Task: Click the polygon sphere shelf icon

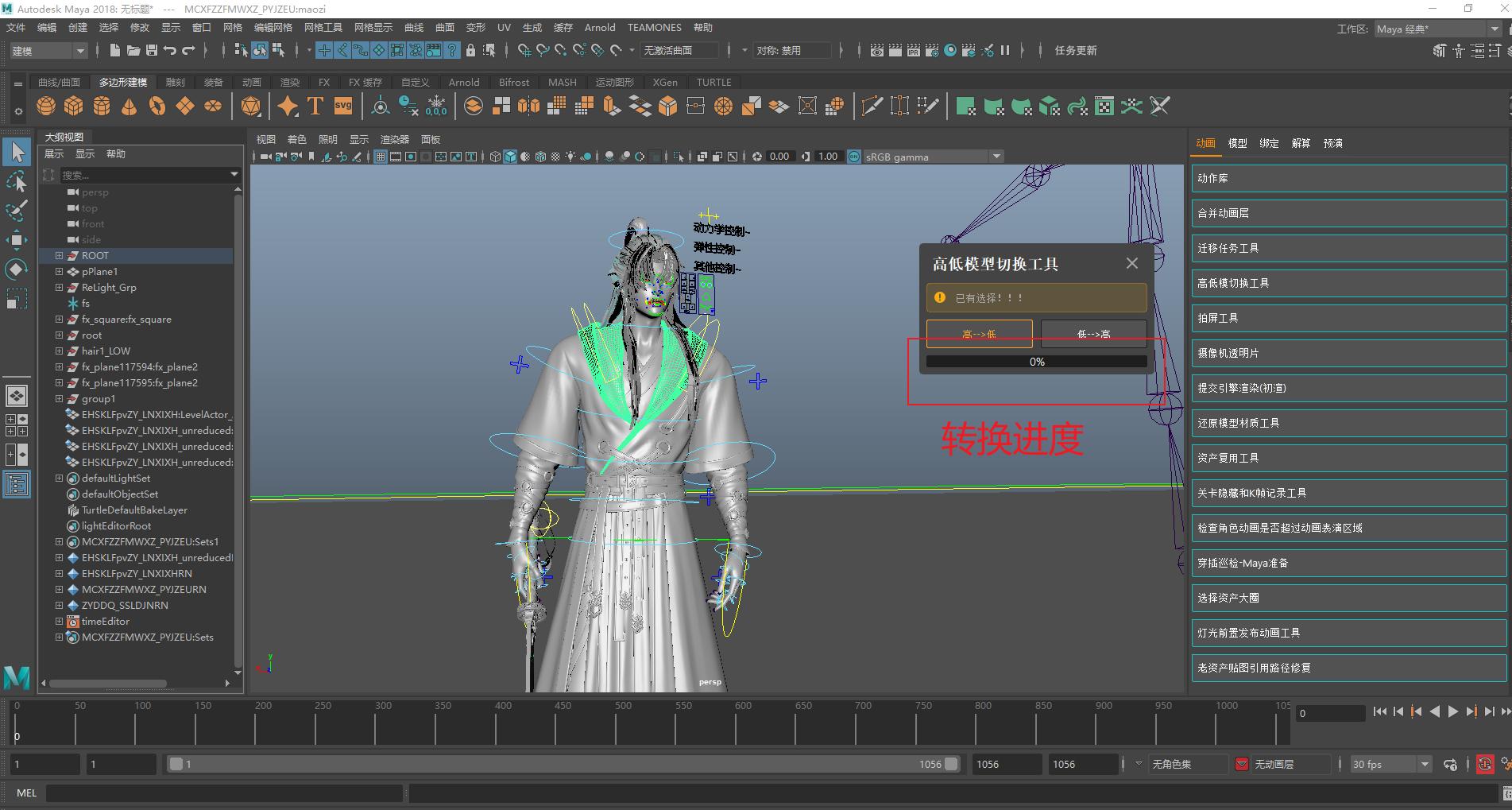Action: [x=46, y=107]
